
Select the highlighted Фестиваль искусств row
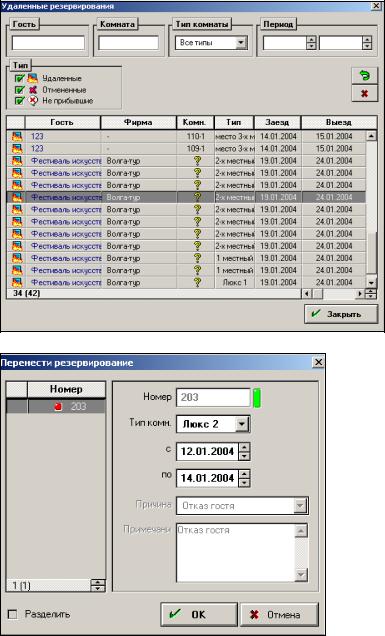pyautogui.click(x=186, y=197)
